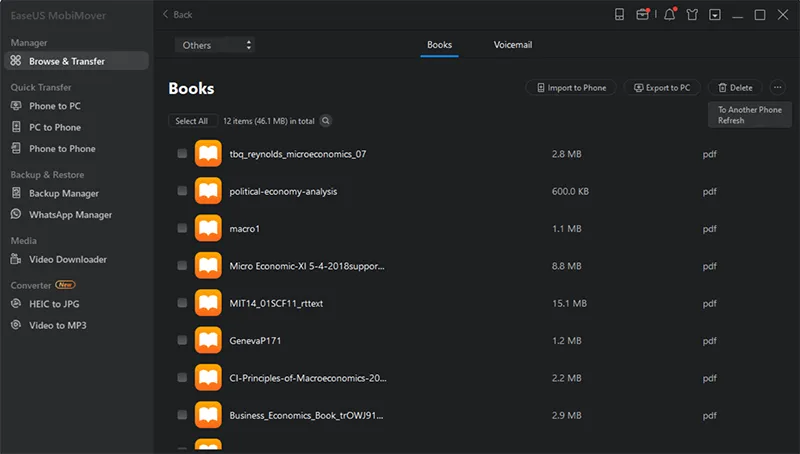Image resolution: width=800 pixels, height=454 pixels.
Task: Click the macro1 book icon
Action: coord(208,228)
